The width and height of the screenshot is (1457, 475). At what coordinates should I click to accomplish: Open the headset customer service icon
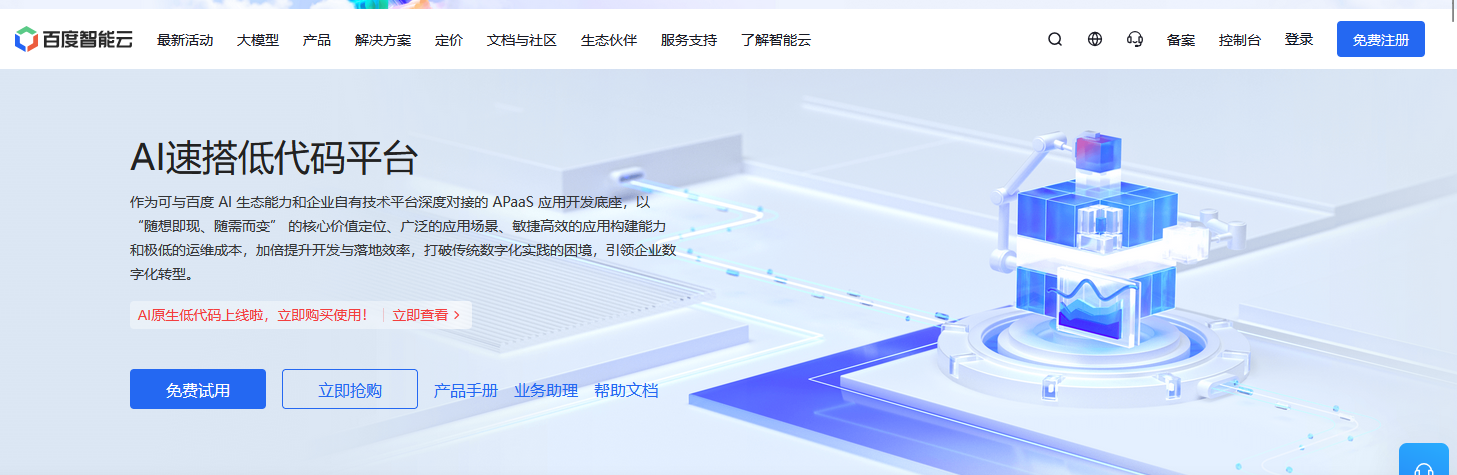1135,40
